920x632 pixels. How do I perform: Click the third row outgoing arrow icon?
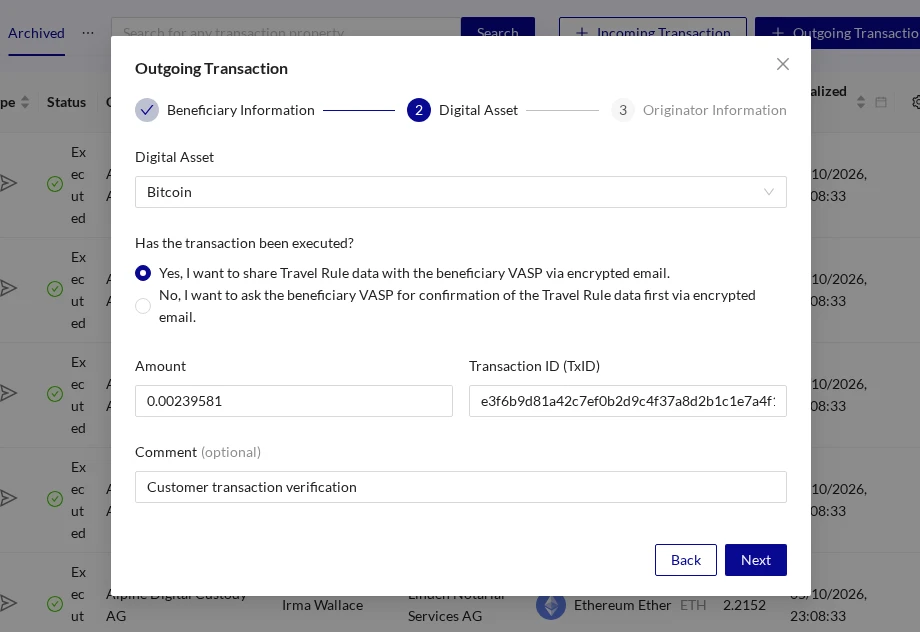pos(8,393)
